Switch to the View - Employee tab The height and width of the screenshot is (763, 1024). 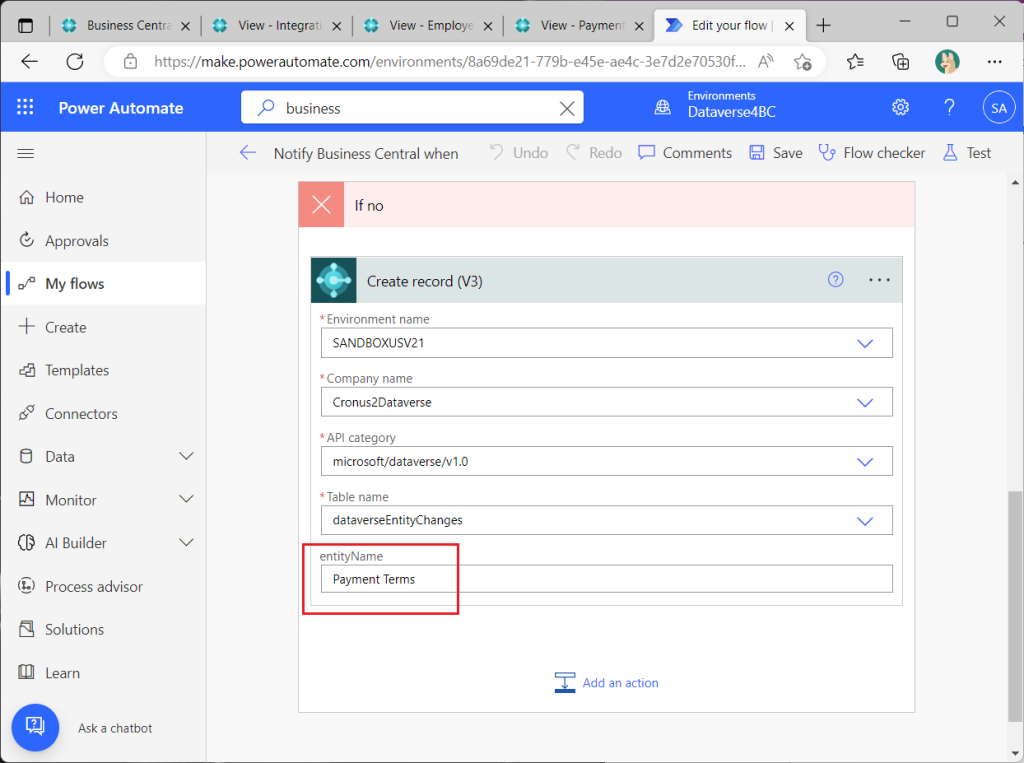428,25
